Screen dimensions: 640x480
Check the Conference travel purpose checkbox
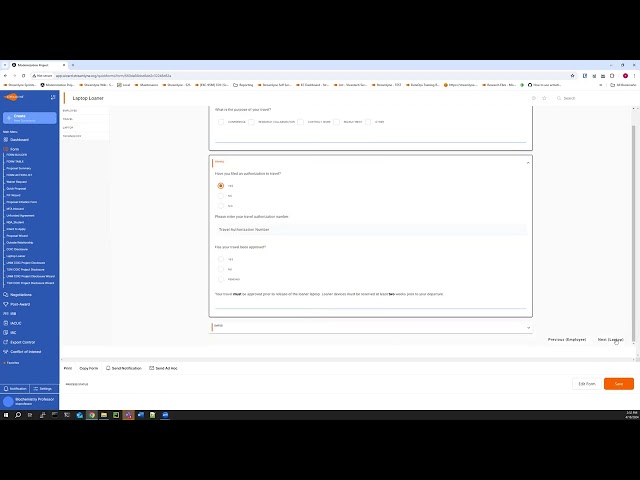point(221,122)
